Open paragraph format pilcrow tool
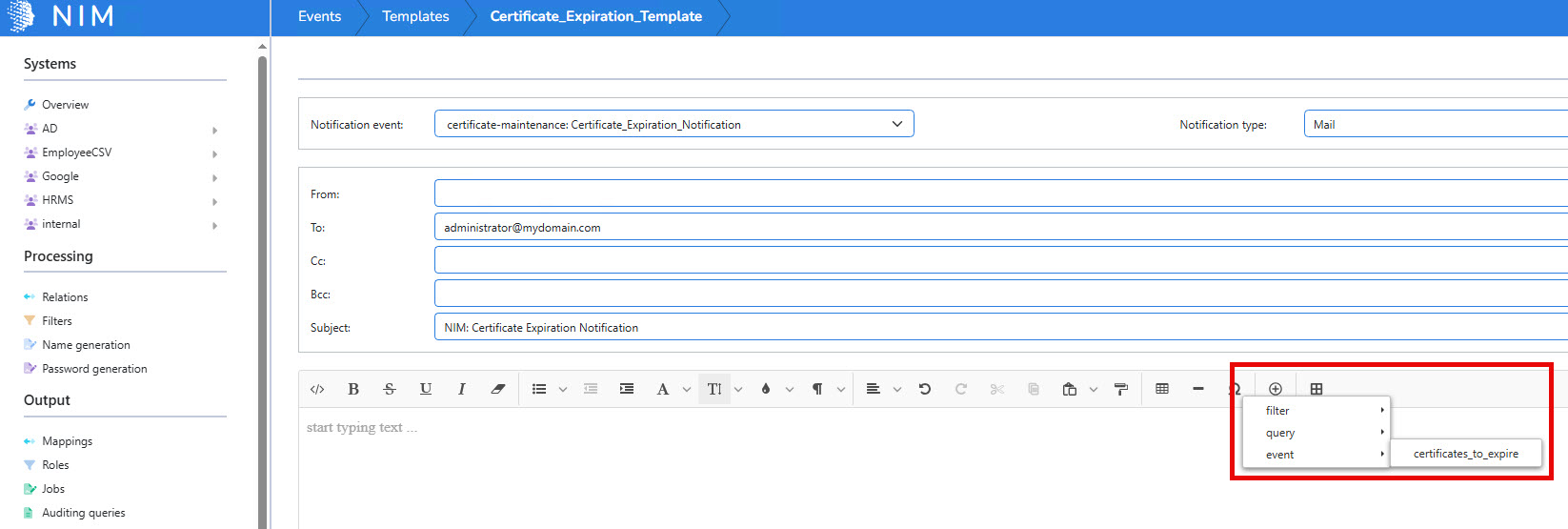Viewport: 1568px width, 529px height. [817, 389]
